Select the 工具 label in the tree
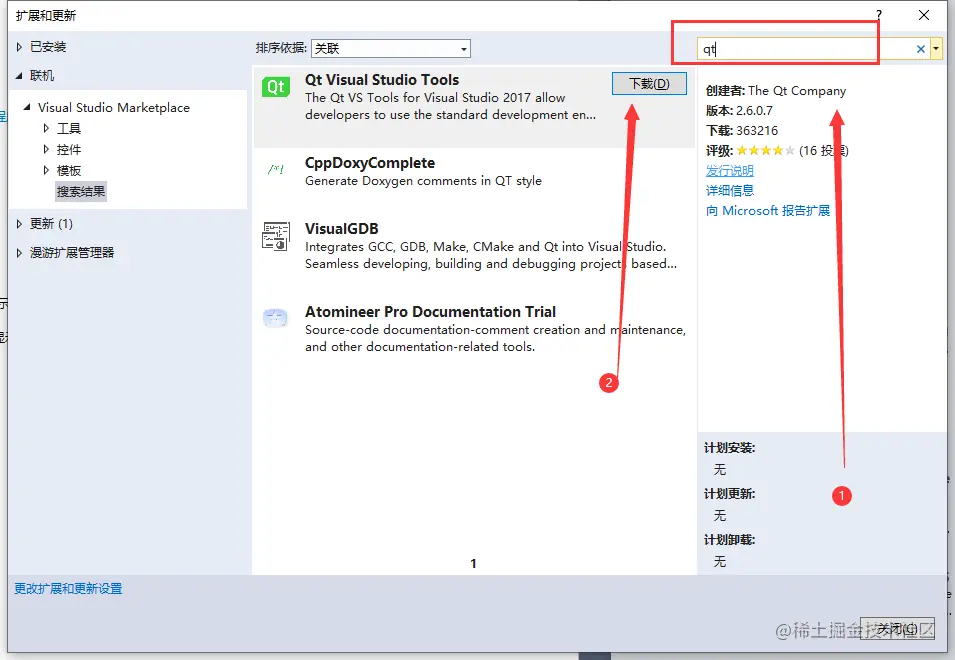Viewport: 955px width, 660px height. pyautogui.click(x=69, y=128)
